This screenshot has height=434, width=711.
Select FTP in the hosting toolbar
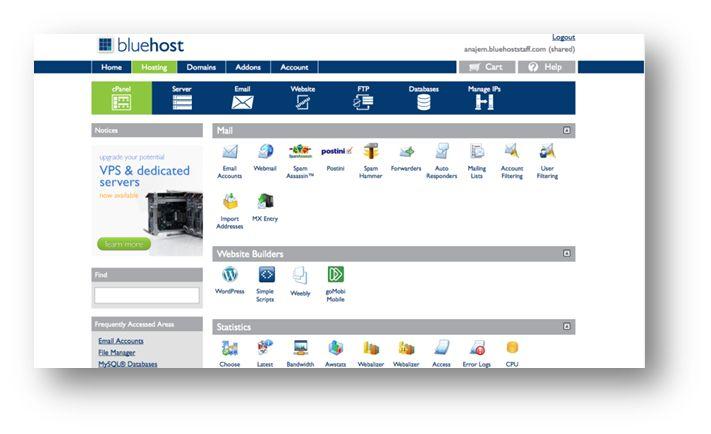[x=363, y=98]
